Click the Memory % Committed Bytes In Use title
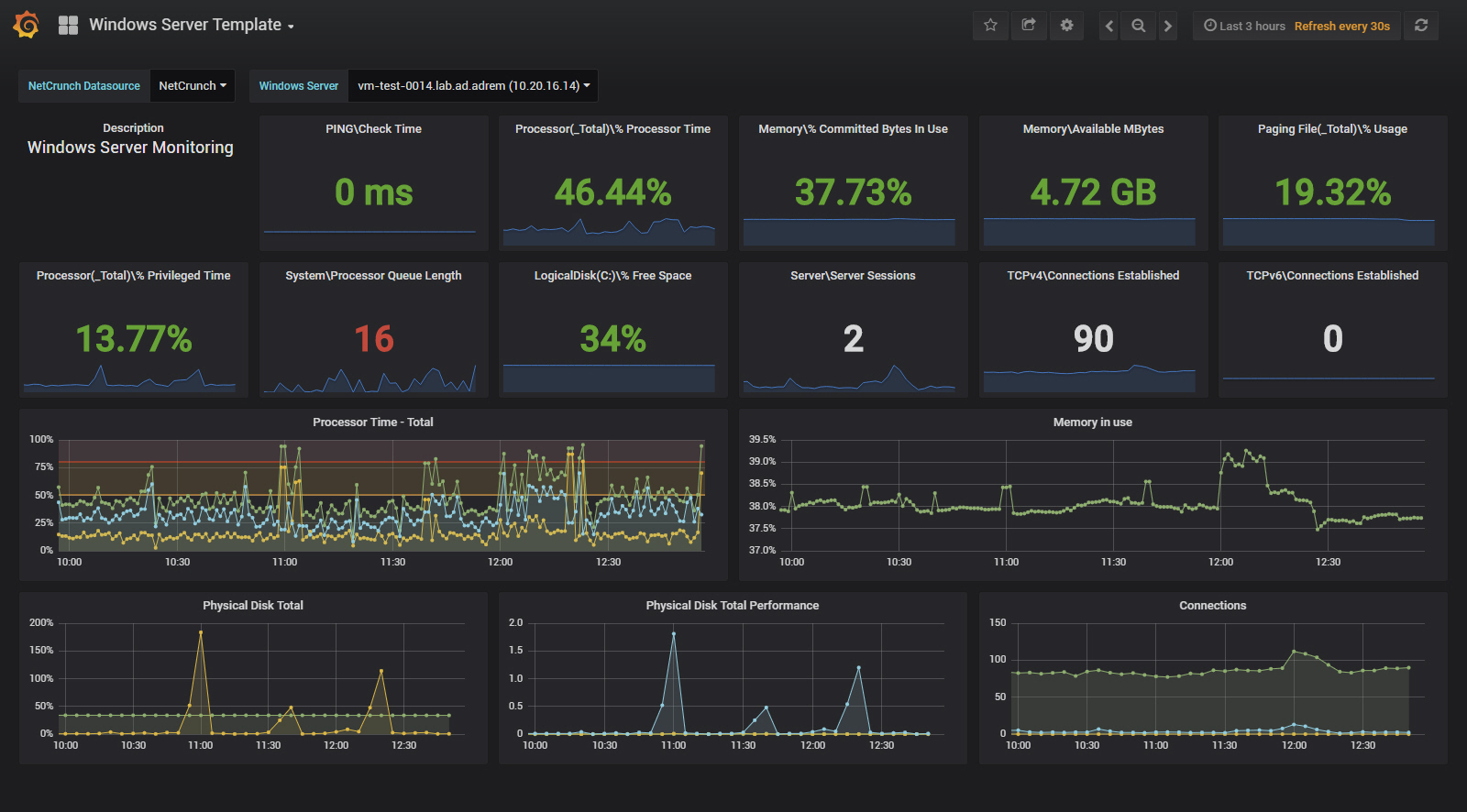Screen dimensions: 1467x812 [x=854, y=129]
